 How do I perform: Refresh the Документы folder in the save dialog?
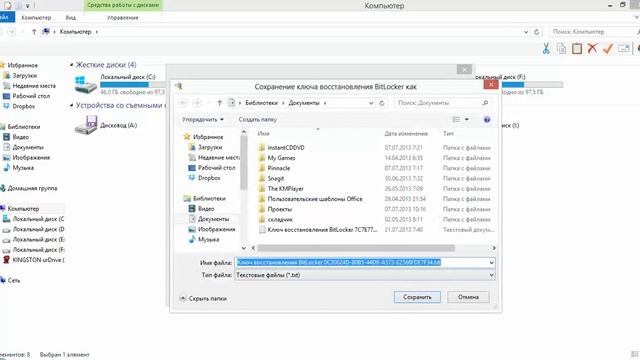pos(382,103)
